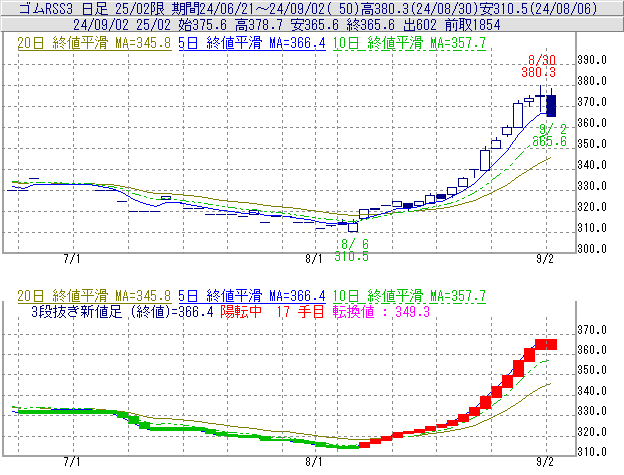The image size is (624, 475).
Task: Click the lower chart '7/1' date label
Action: (72, 462)
